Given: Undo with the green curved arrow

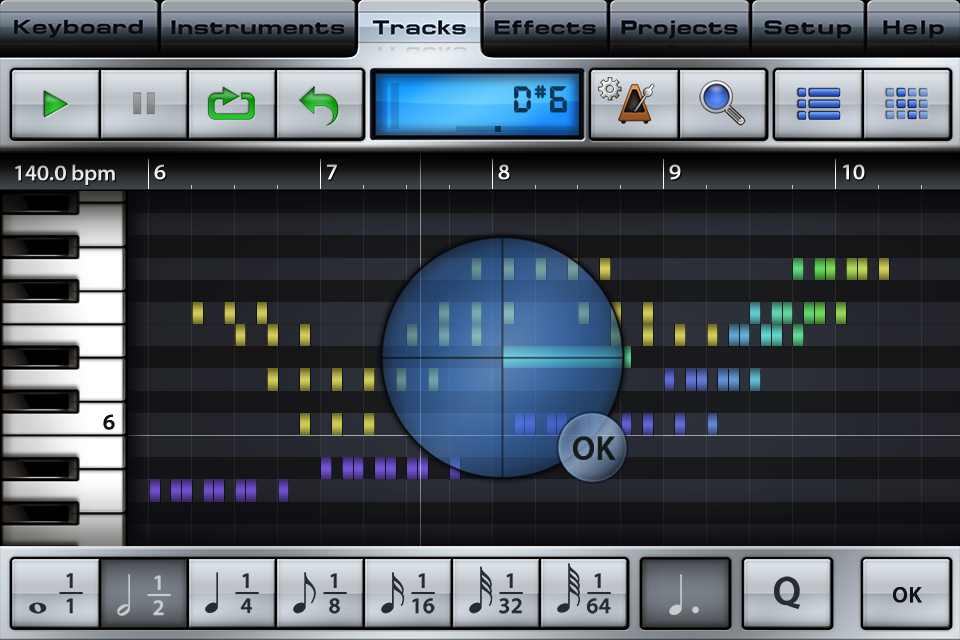Looking at the screenshot, I should click(x=320, y=104).
